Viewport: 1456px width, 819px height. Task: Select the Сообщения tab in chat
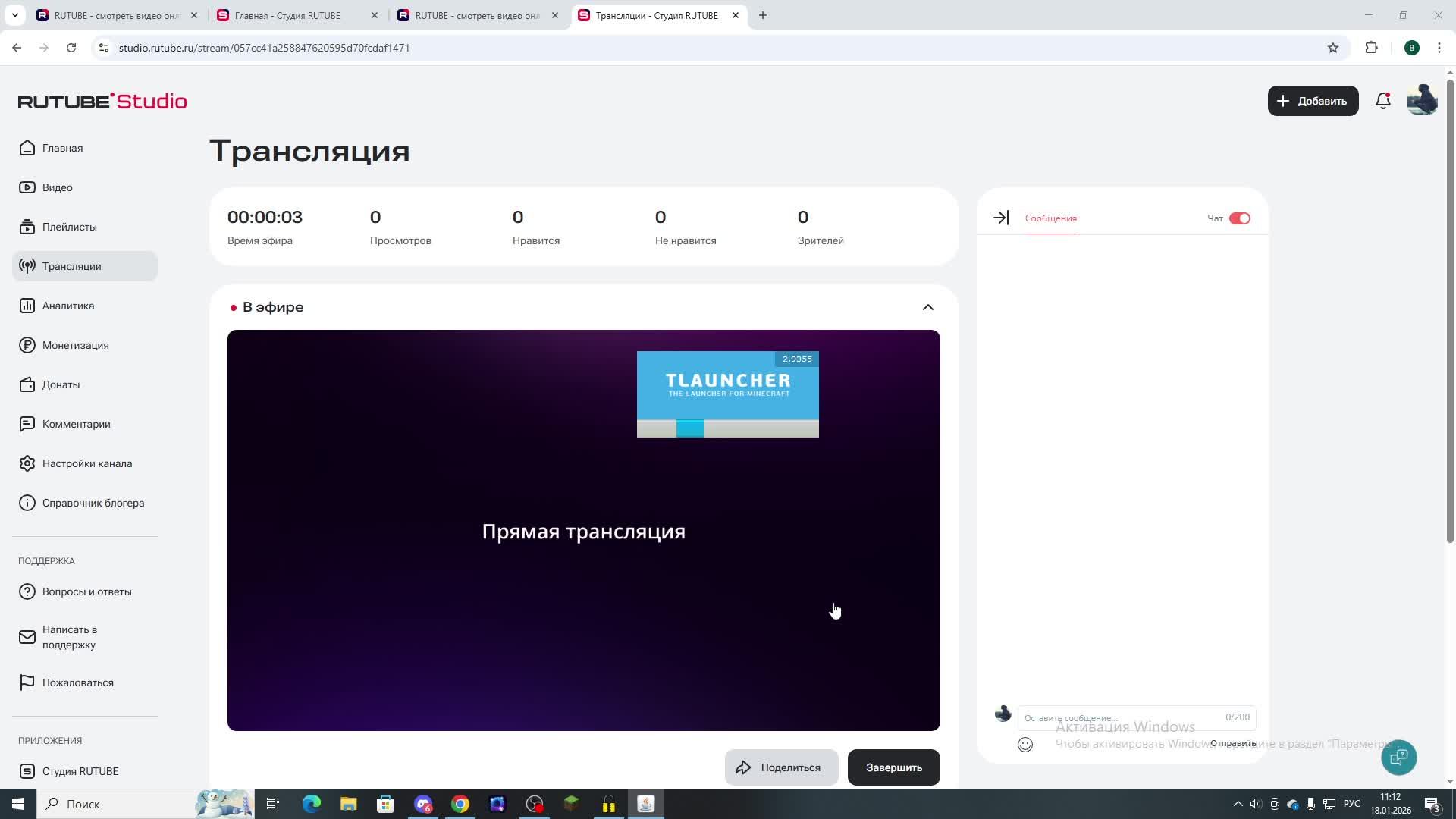tap(1050, 218)
